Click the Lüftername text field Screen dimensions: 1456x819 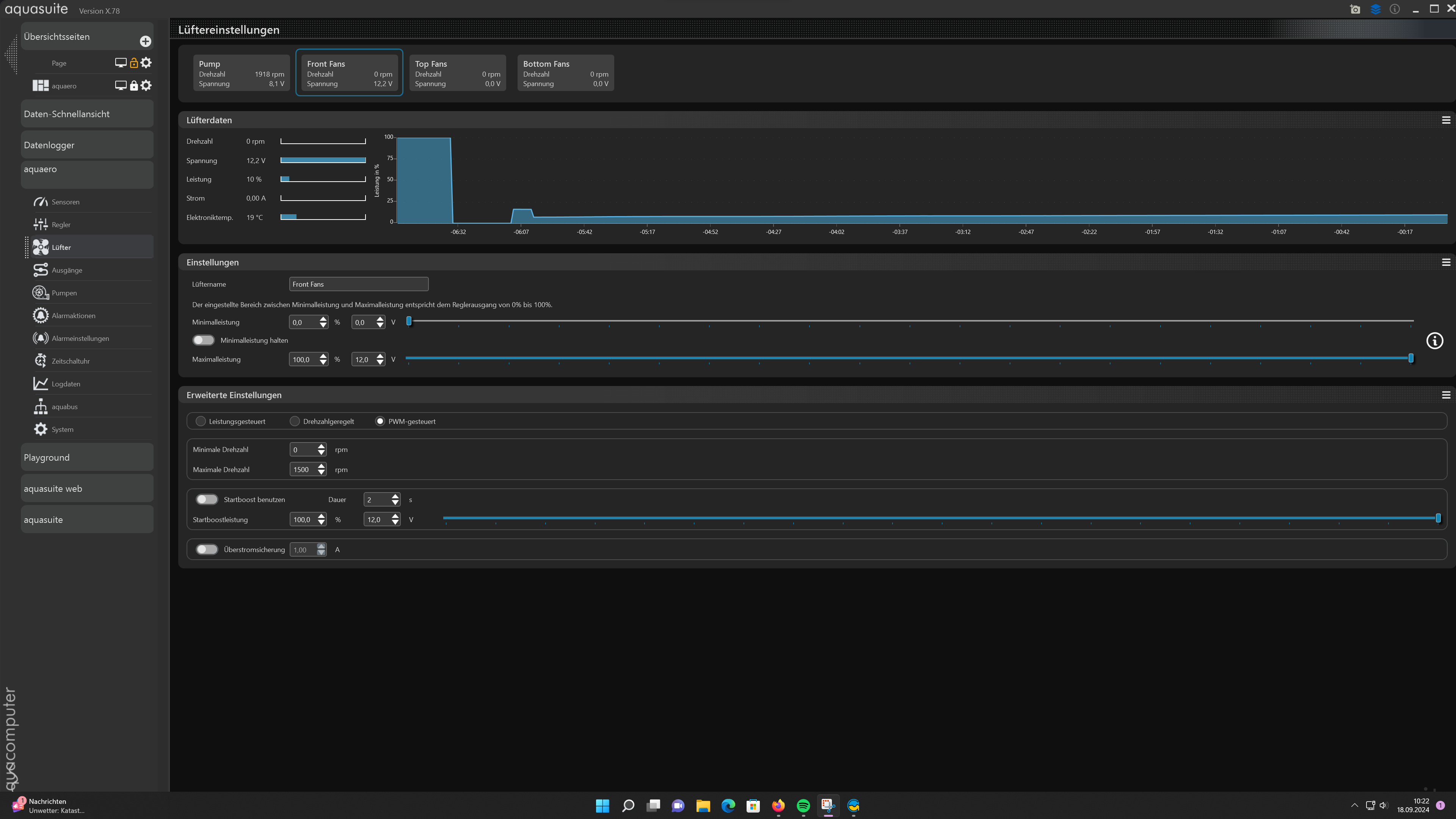coord(358,284)
